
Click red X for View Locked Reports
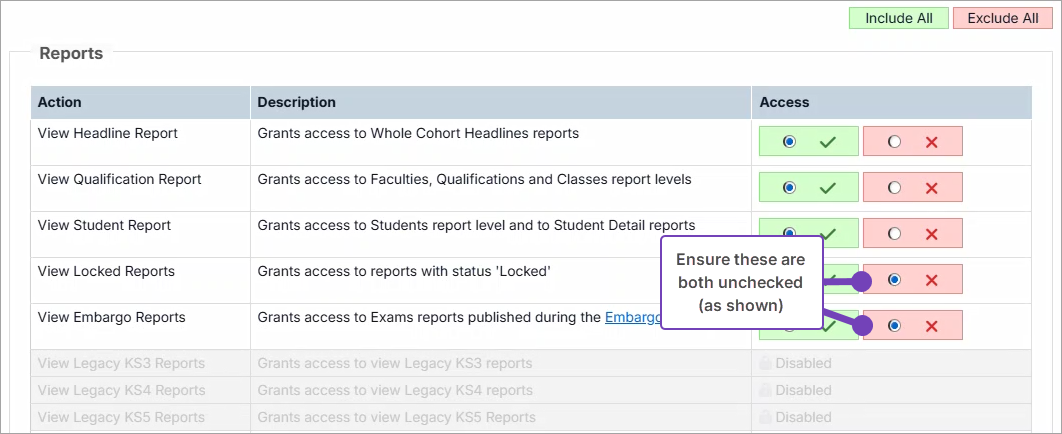pos(932,280)
